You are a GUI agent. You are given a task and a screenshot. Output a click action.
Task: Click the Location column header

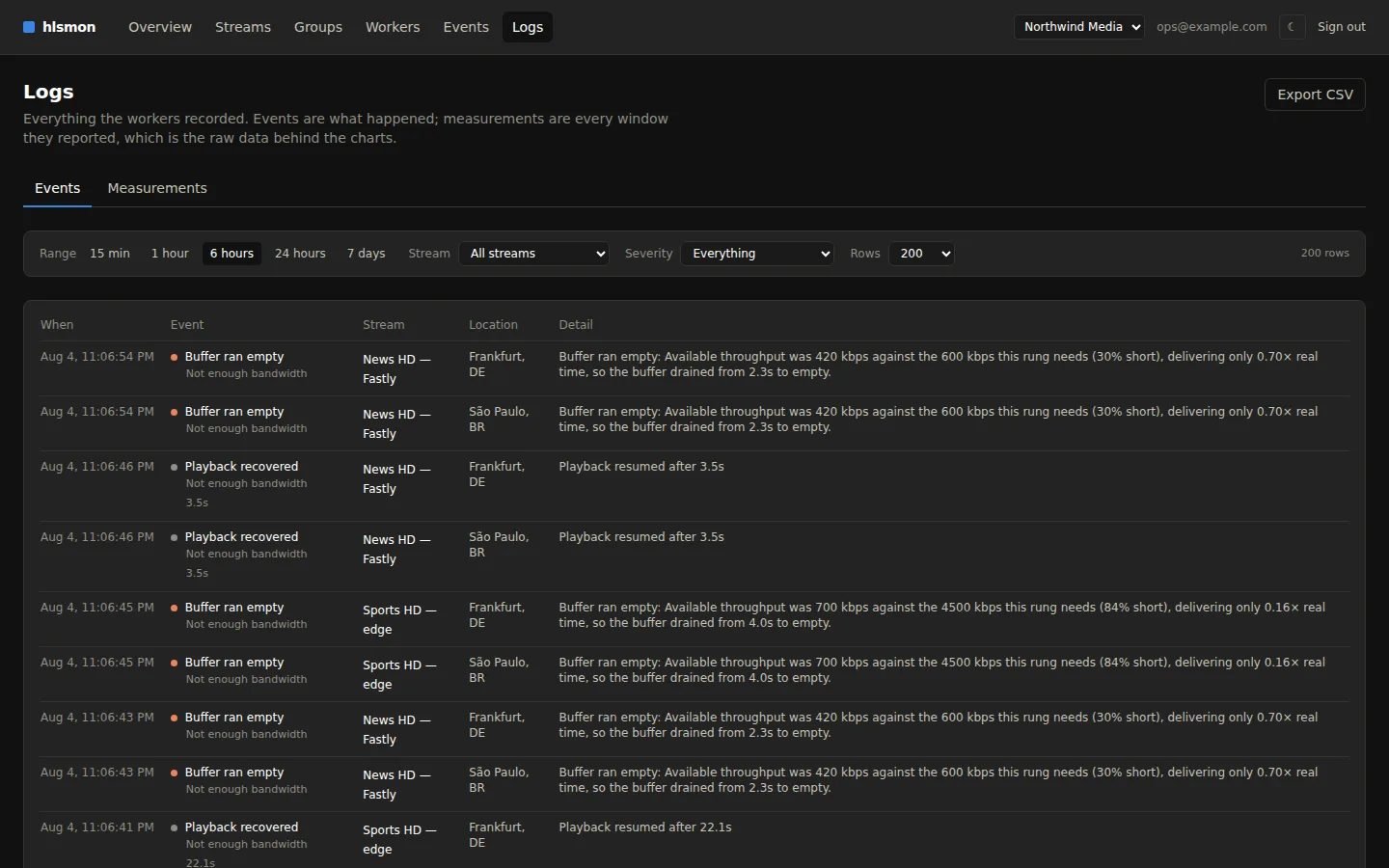pyautogui.click(x=493, y=325)
